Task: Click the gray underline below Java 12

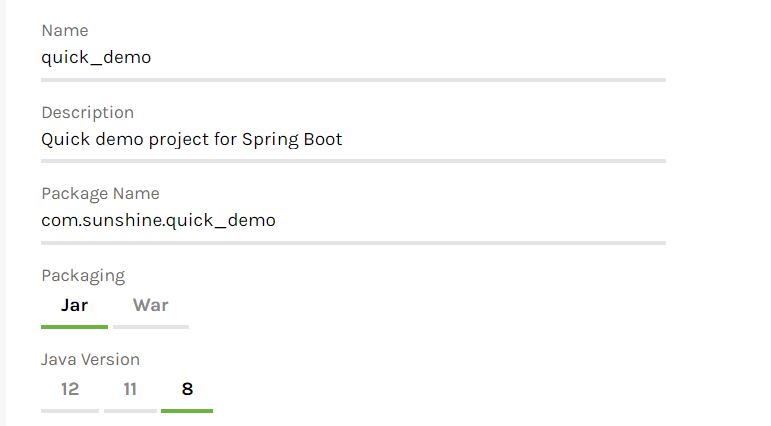Action: [x=70, y=410]
